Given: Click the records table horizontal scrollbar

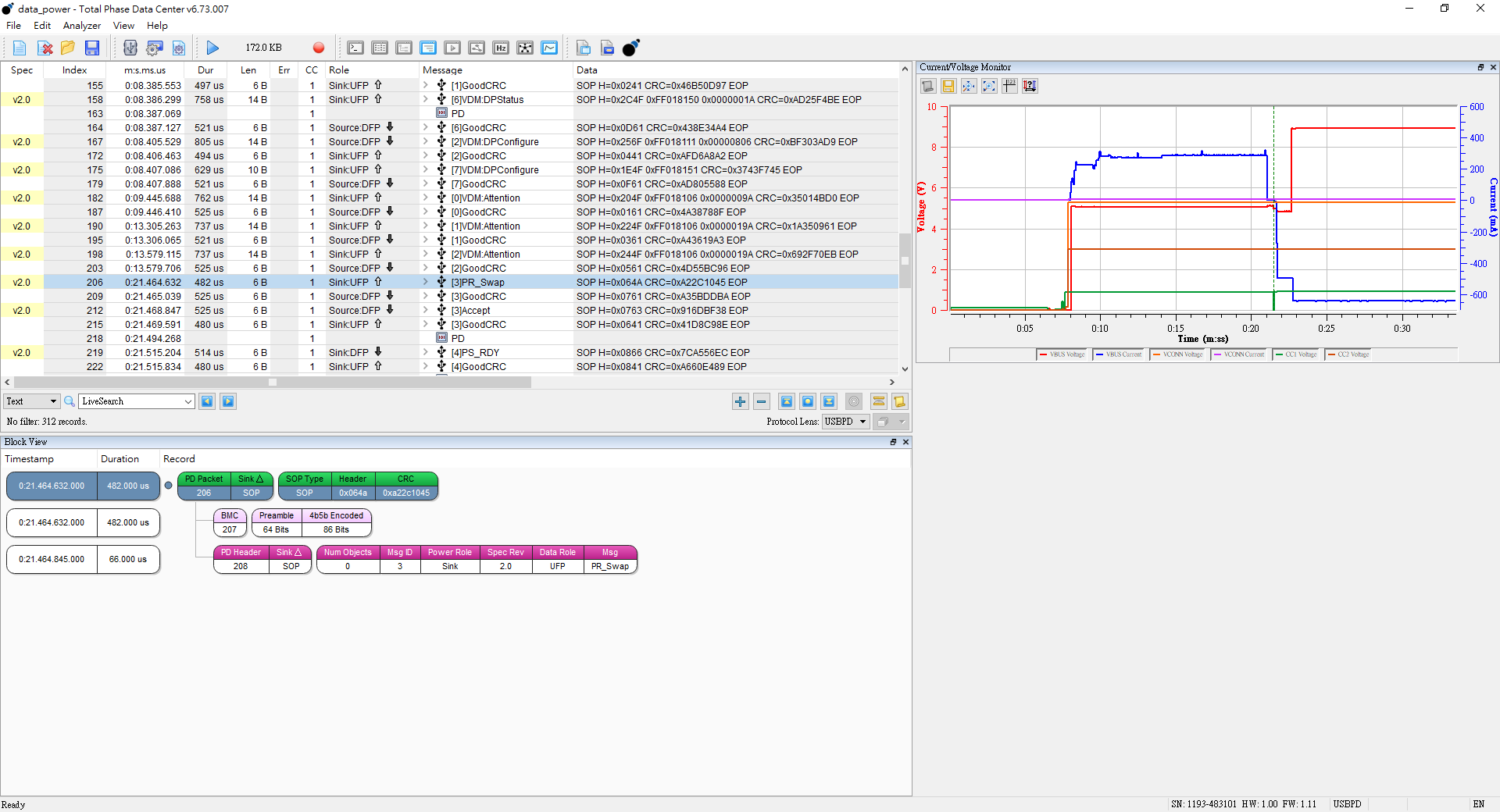Looking at the screenshot, I should (x=273, y=383).
